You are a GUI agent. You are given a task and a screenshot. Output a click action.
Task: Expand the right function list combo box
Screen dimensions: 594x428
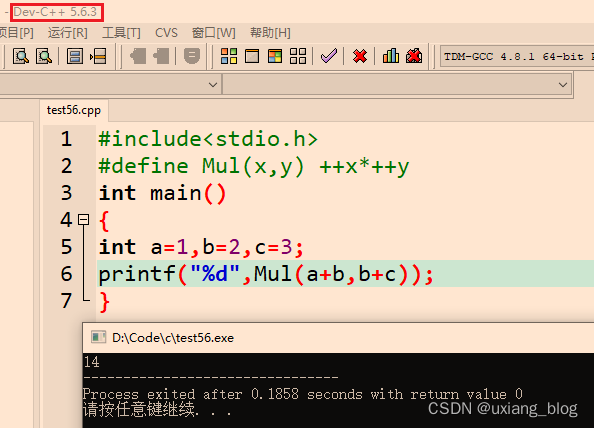click(563, 84)
